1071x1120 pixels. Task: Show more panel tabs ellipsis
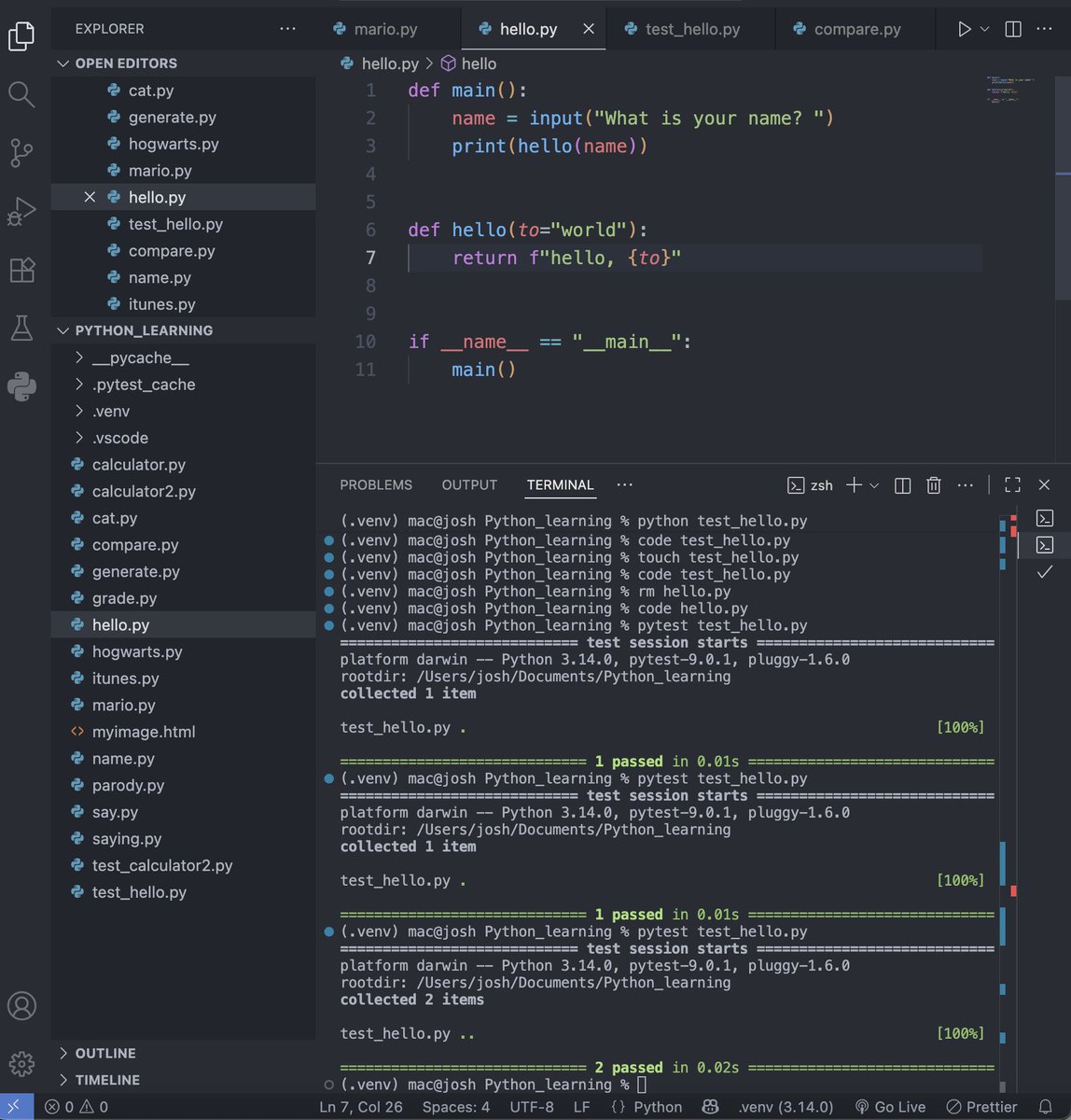click(625, 485)
